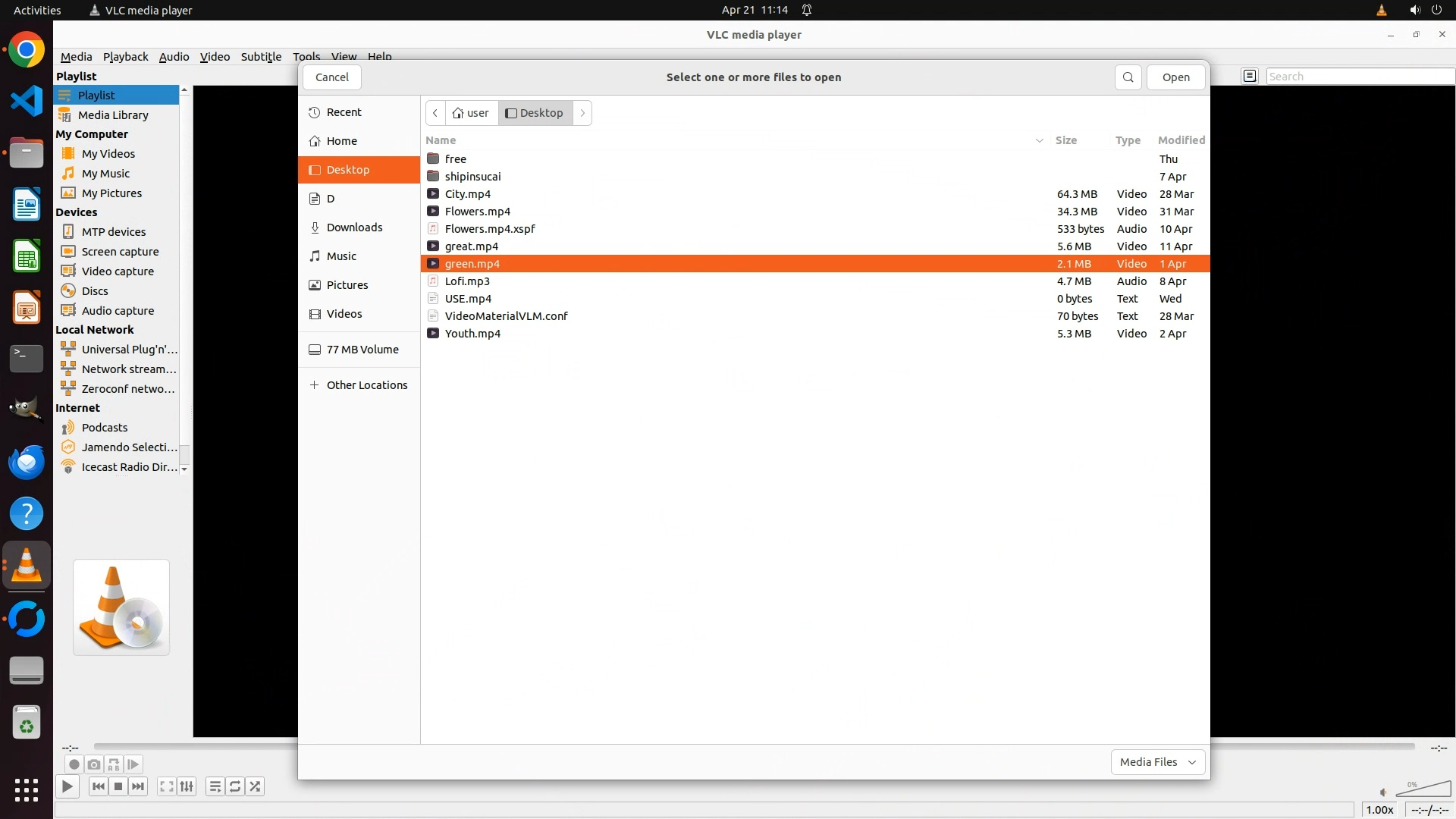Toggle the loop repeat button
Screen dimensions: 1456x819
tap(235, 786)
